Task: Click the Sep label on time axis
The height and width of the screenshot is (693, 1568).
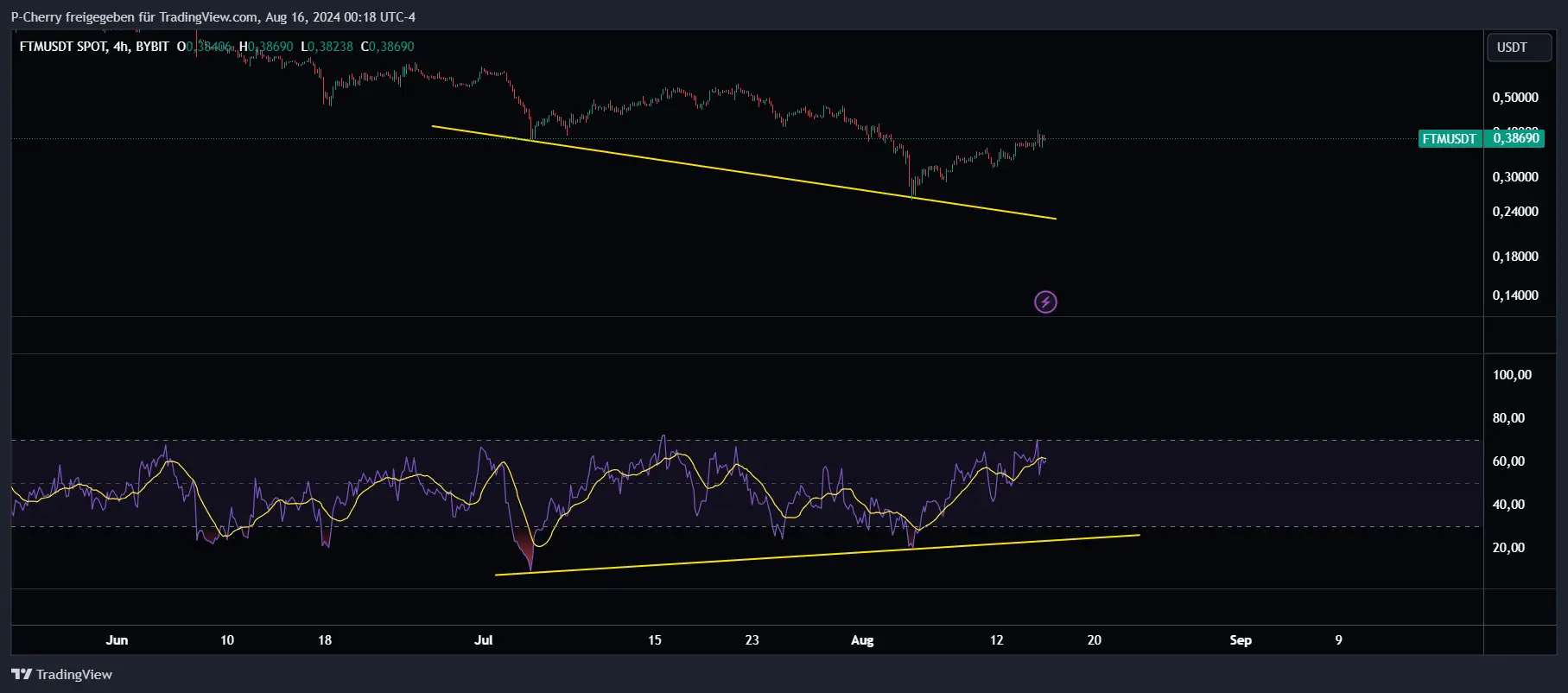Action: pos(1241,640)
